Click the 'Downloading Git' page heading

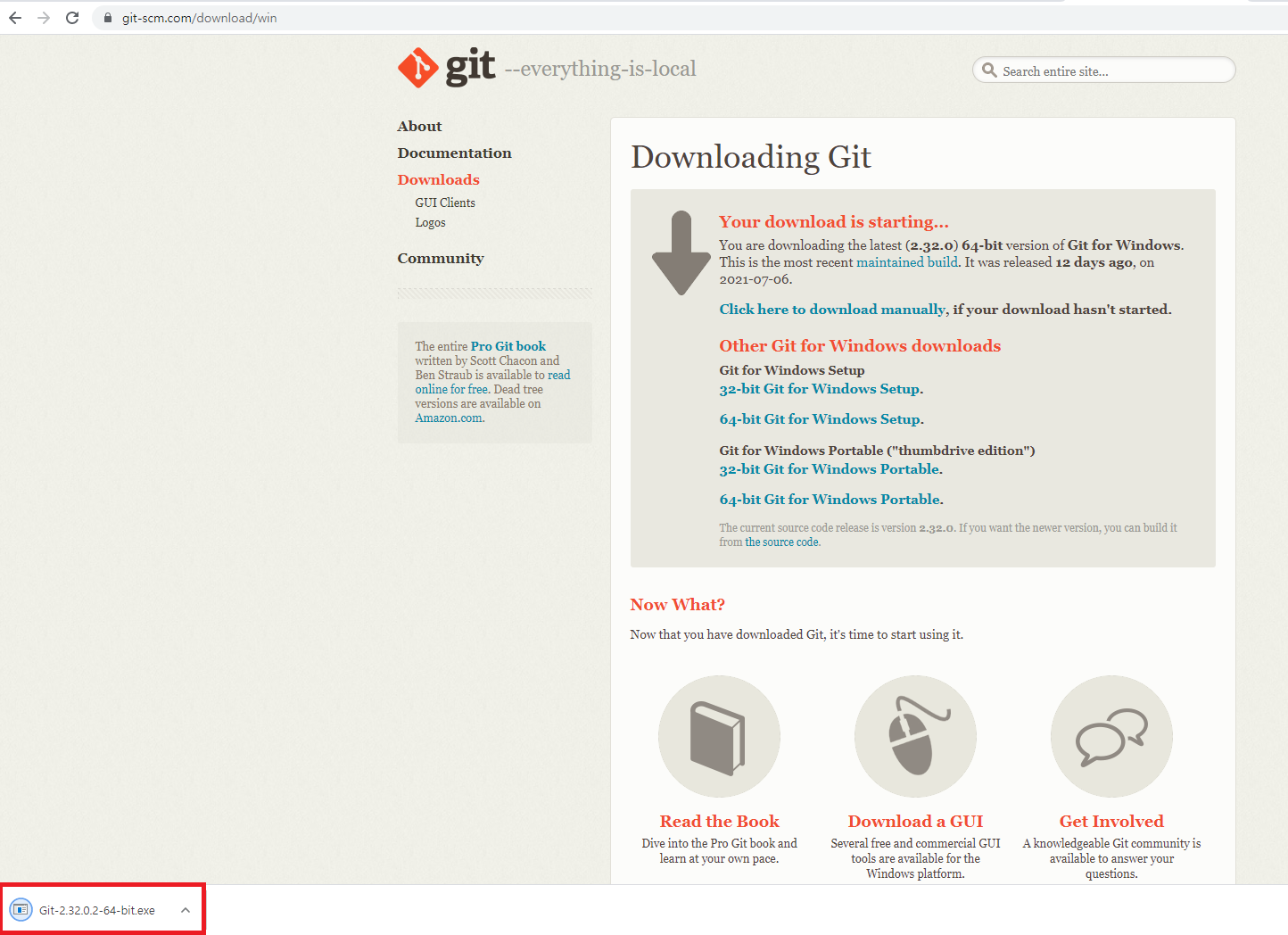tap(750, 157)
